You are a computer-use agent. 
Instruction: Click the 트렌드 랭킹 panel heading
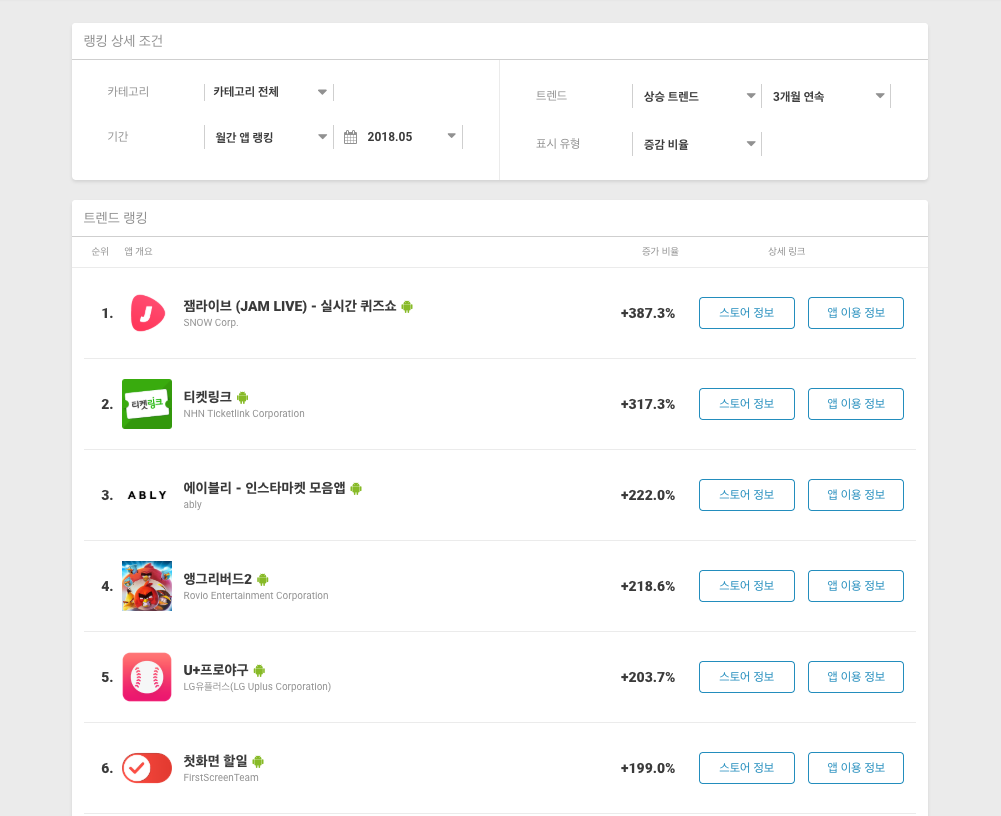[x=116, y=218]
